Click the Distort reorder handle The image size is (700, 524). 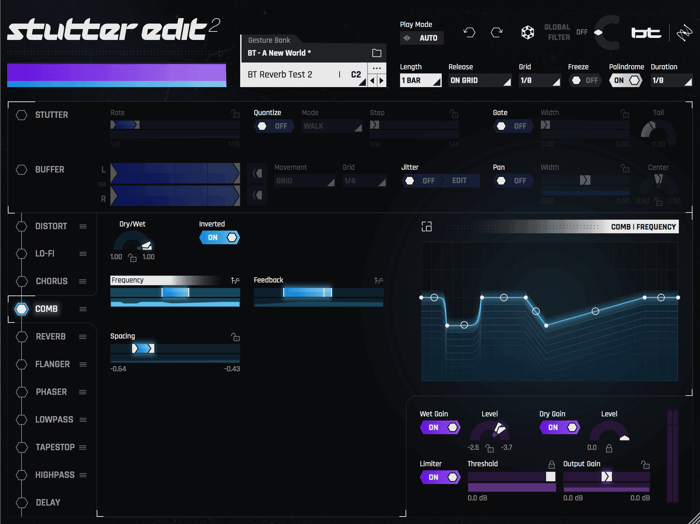83,227
